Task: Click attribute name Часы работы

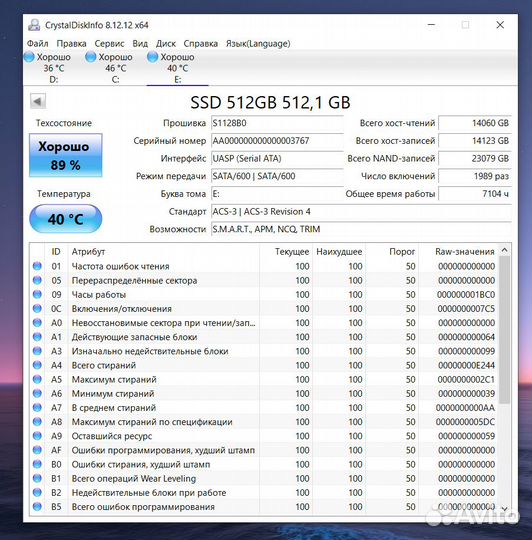Action: pos(98,294)
